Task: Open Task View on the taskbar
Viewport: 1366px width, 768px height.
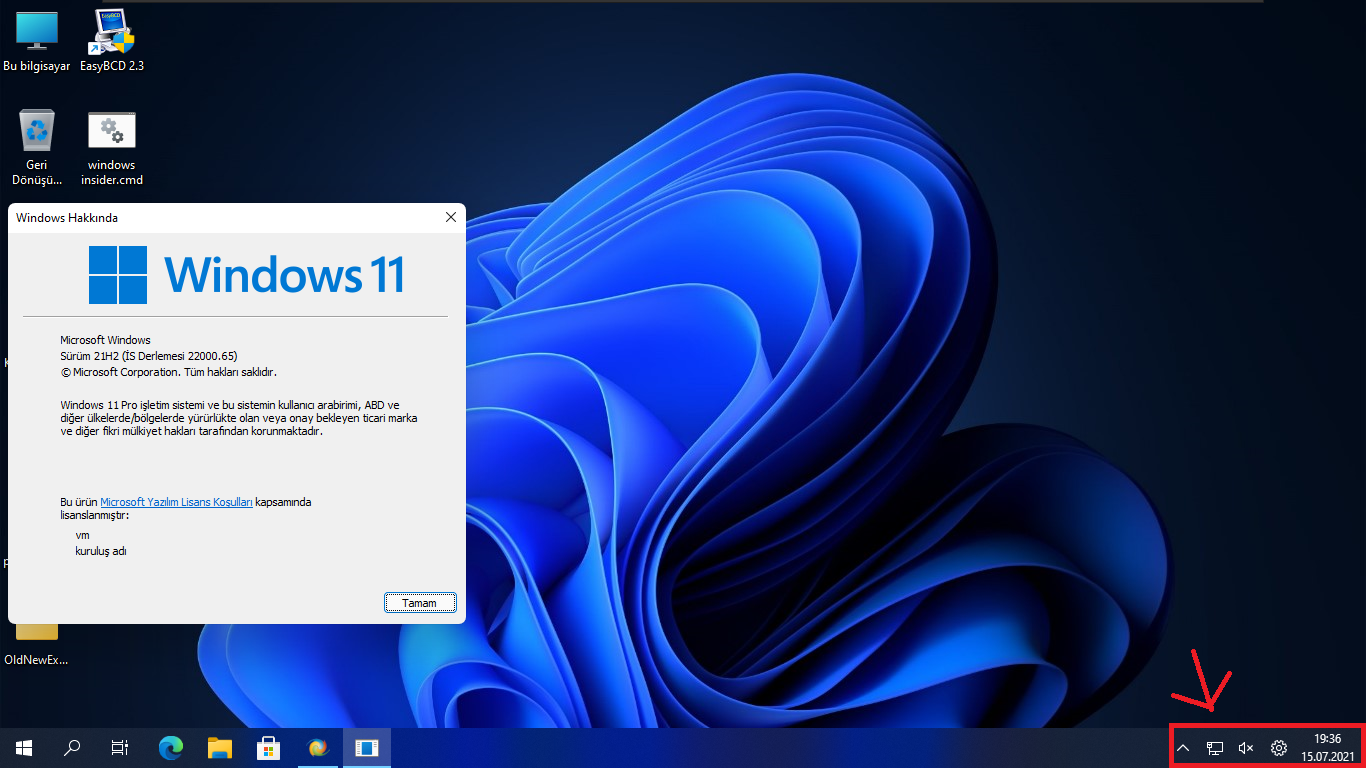Action: [119, 747]
